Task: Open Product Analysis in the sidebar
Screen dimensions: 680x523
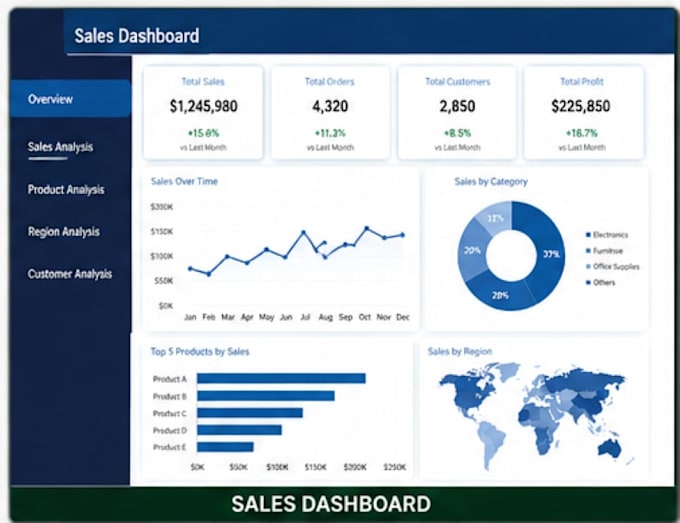Action: pos(66,190)
